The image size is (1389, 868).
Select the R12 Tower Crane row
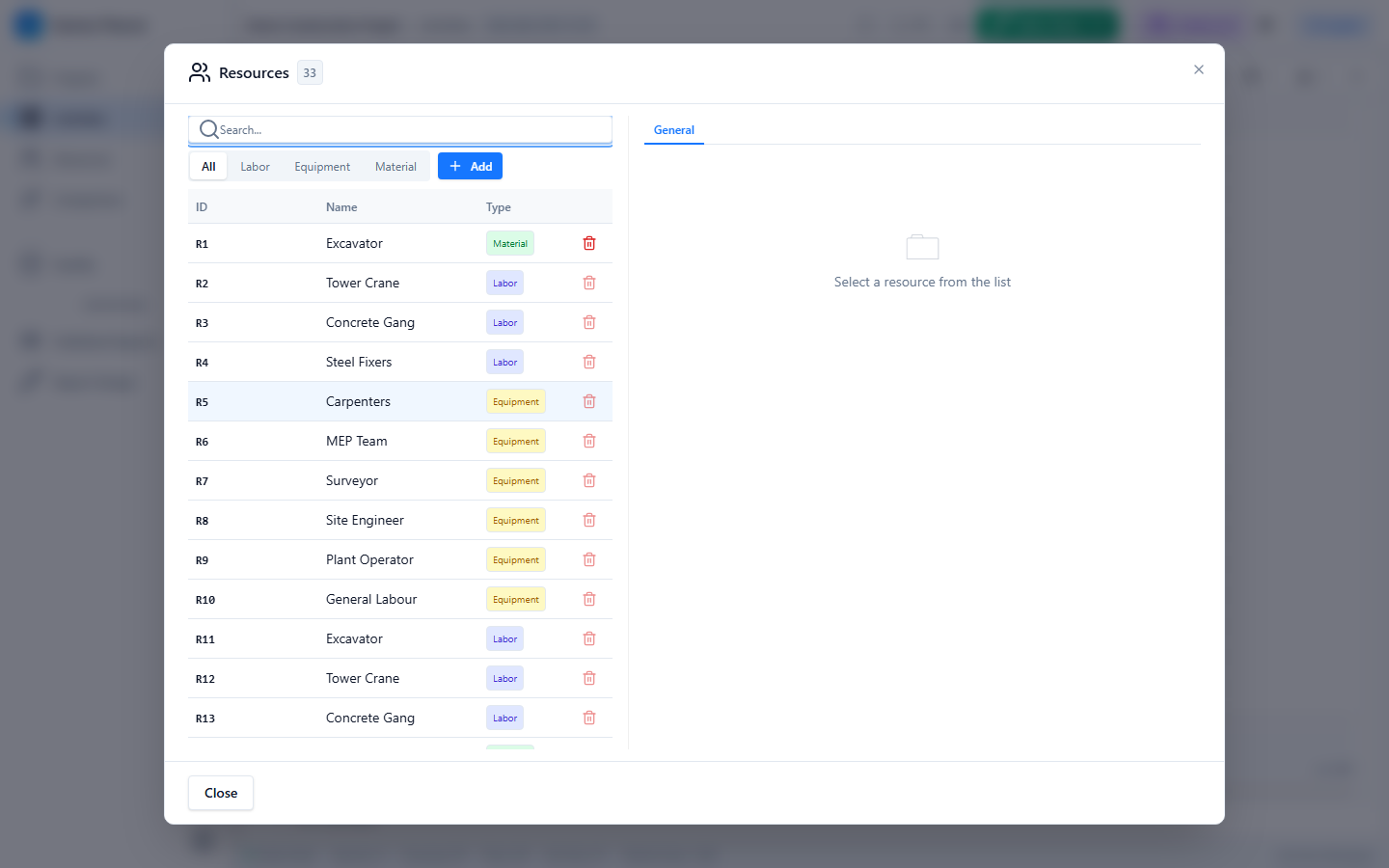coord(400,678)
